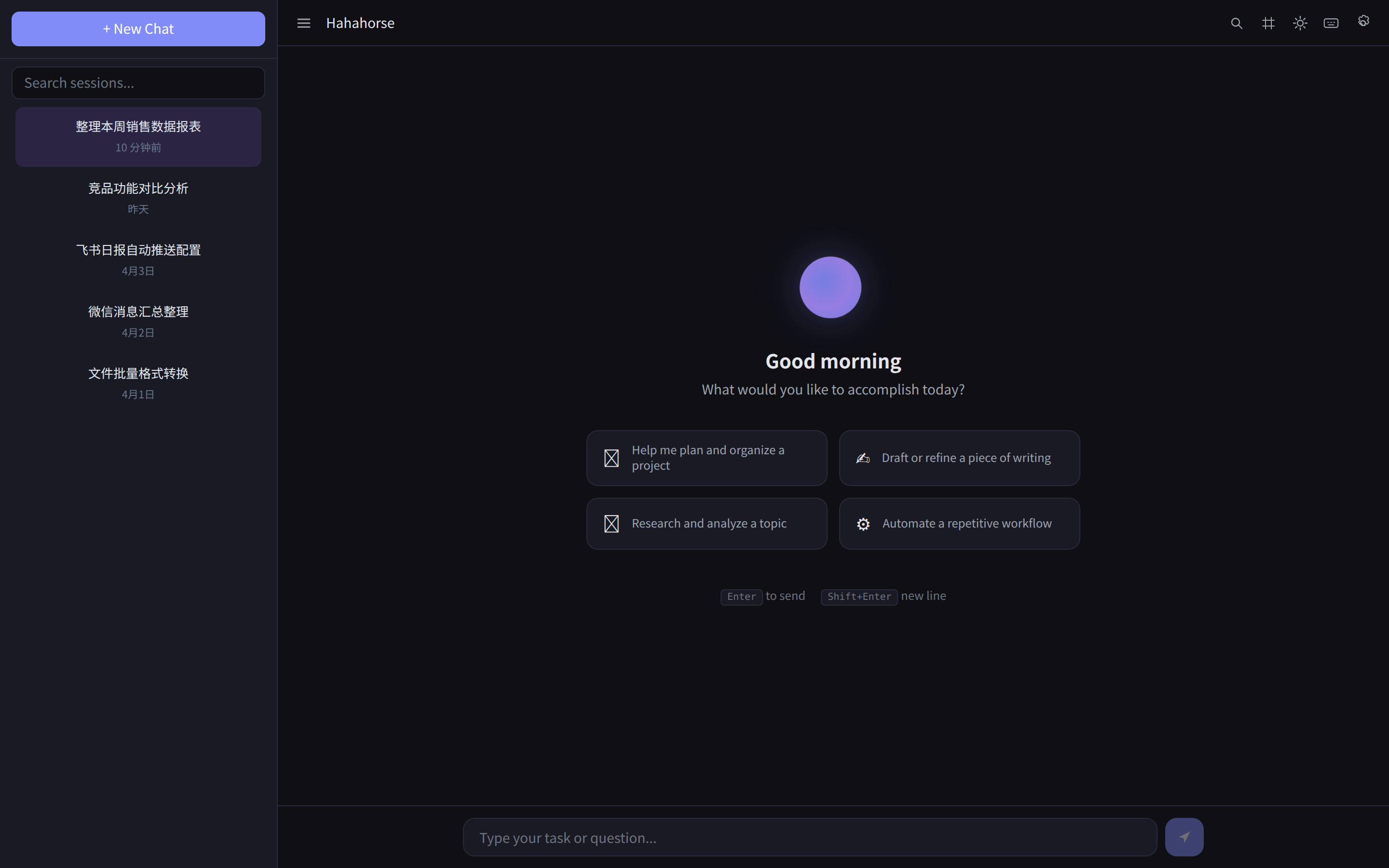
Task: Click the grid hash icon in header
Action: [1268, 24]
